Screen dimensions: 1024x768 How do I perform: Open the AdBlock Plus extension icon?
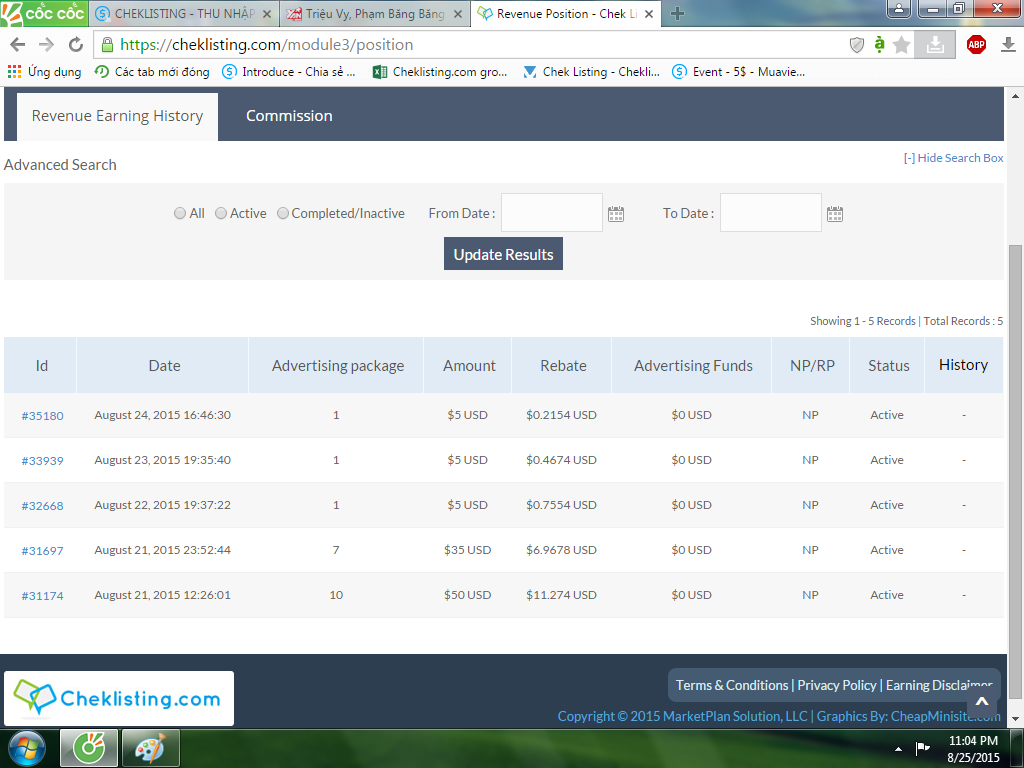tap(976, 44)
